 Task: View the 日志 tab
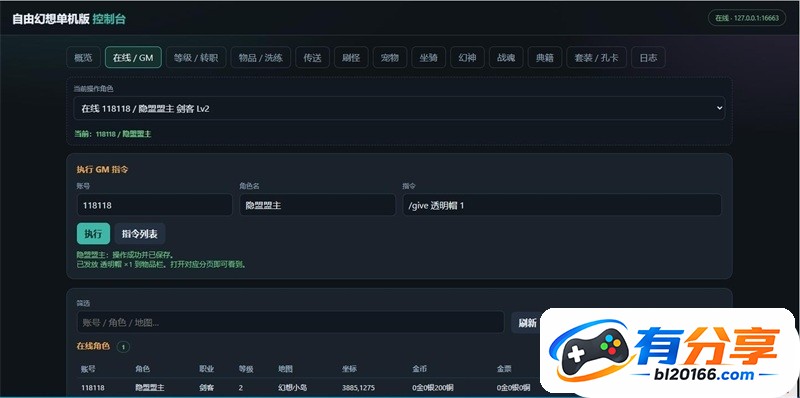(x=648, y=58)
